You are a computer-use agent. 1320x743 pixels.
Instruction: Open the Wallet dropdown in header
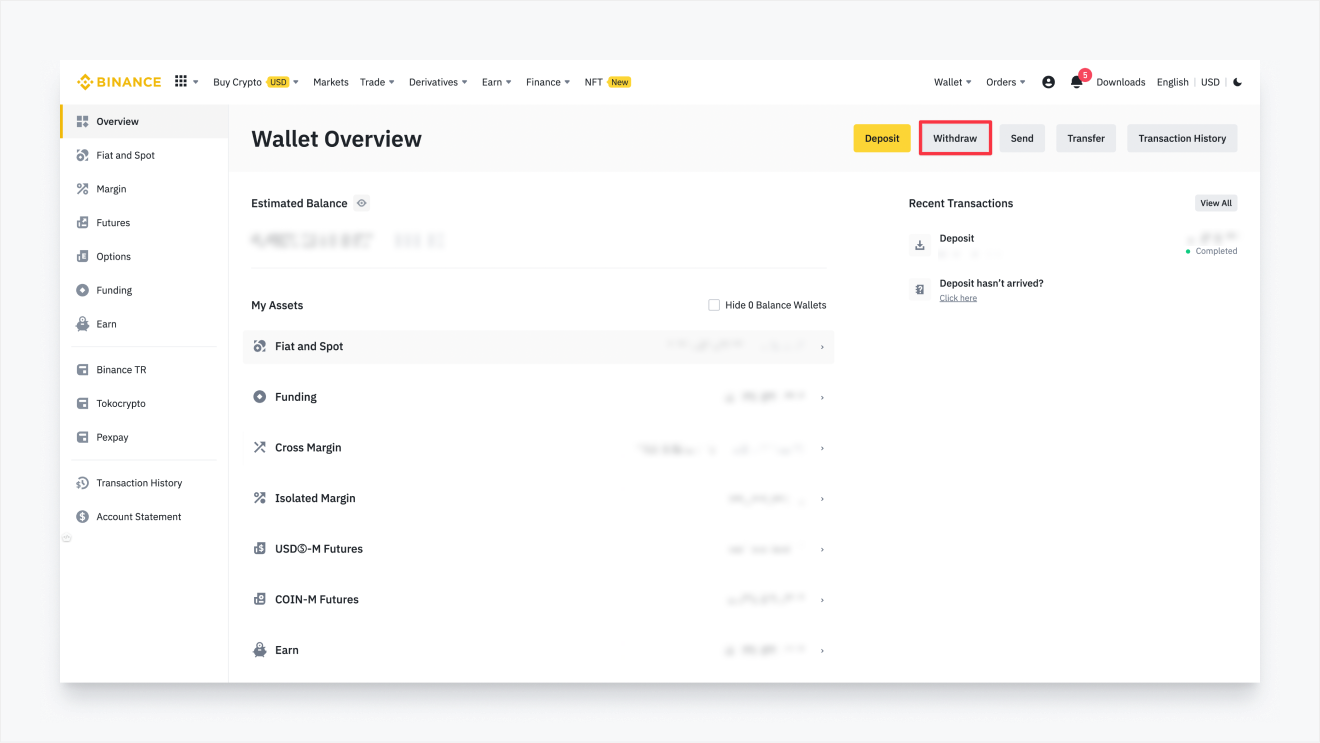click(x=953, y=82)
